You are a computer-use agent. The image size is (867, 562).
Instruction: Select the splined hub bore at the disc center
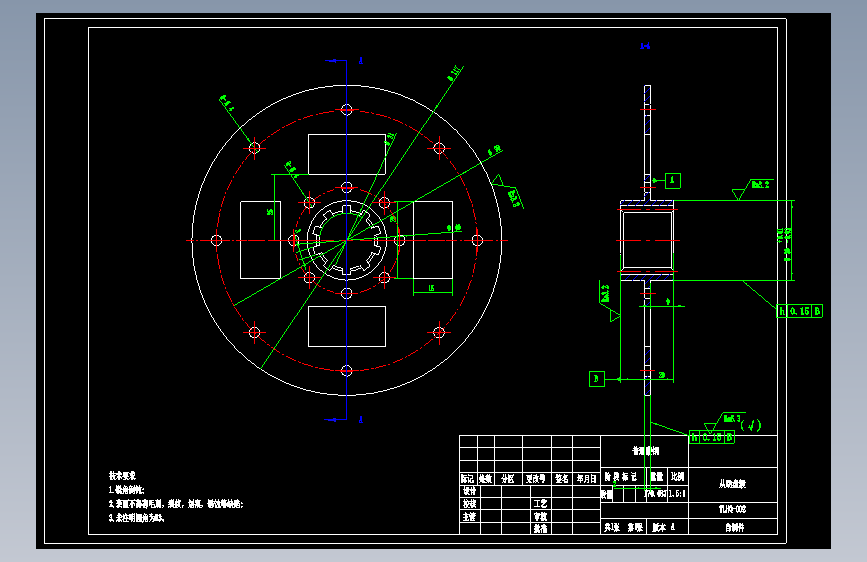347,240
